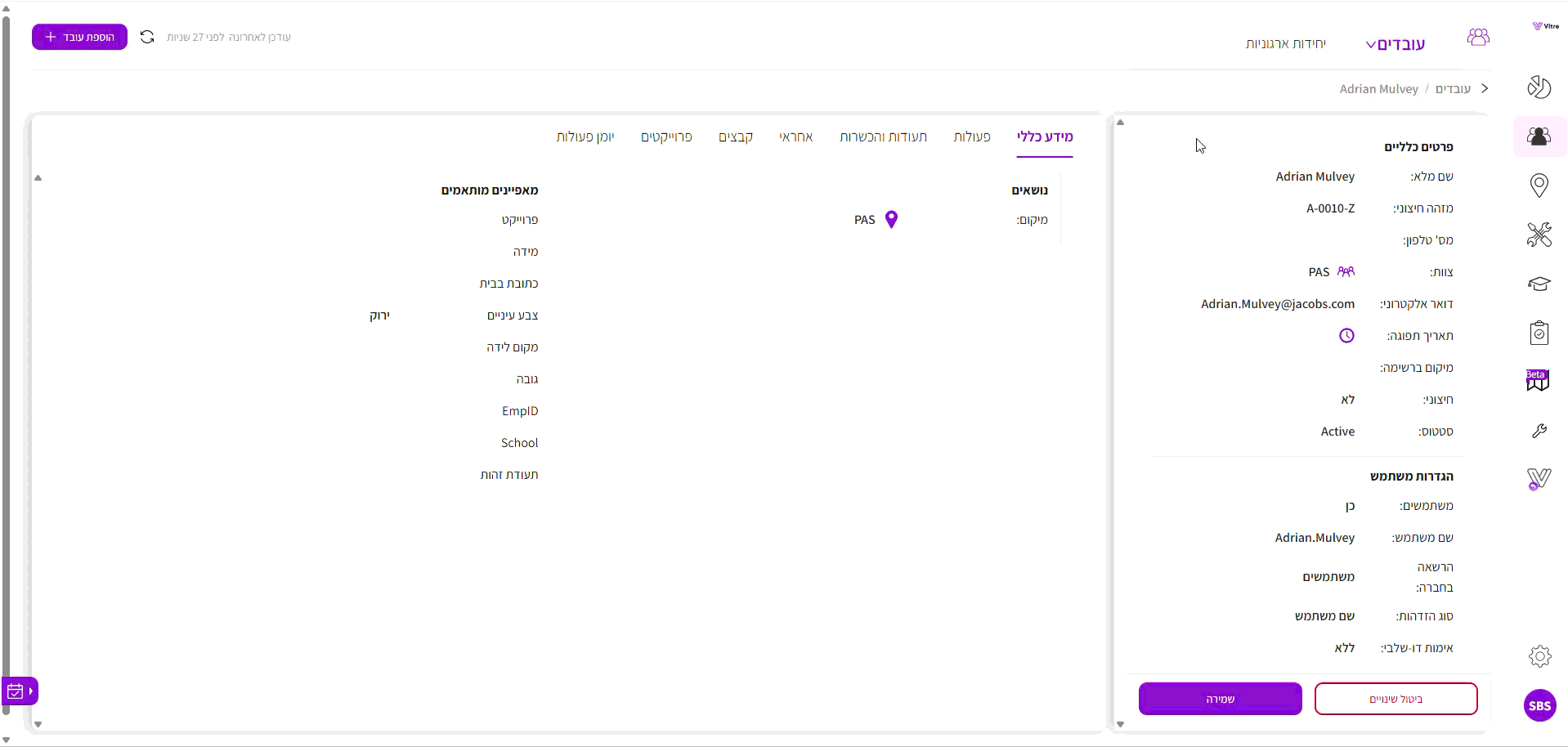This screenshot has width=1568, height=747.
Task: Switch to the מידע כללי tab
Action: [x=1045, y=136]
